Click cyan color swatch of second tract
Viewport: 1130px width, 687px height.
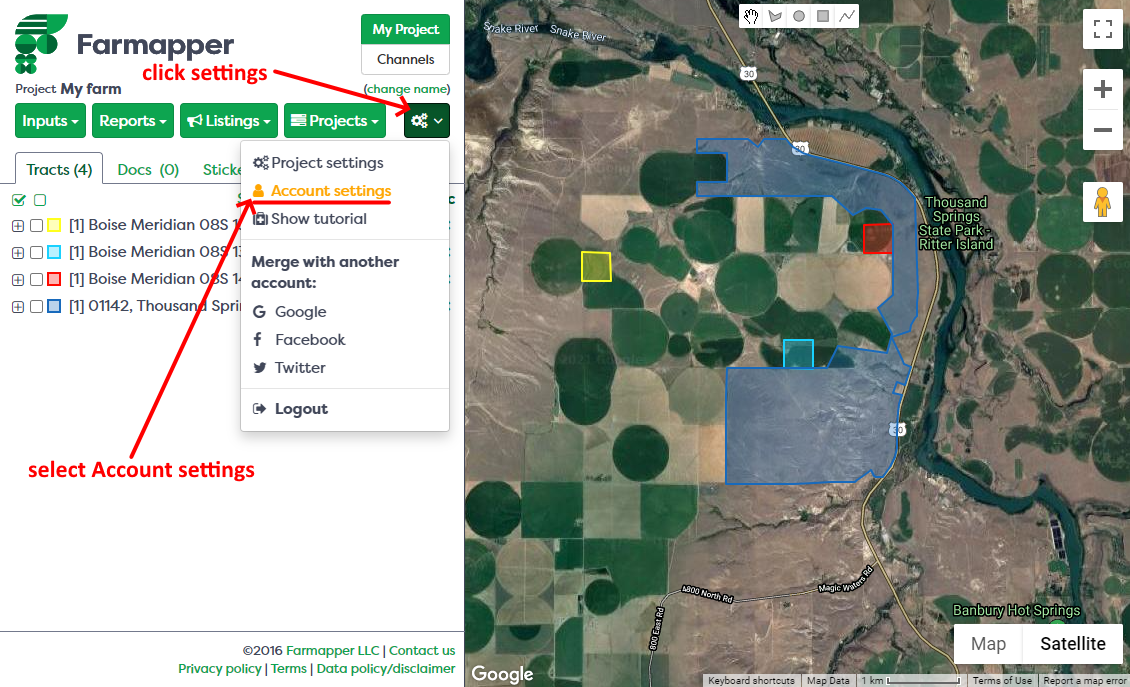54,252
